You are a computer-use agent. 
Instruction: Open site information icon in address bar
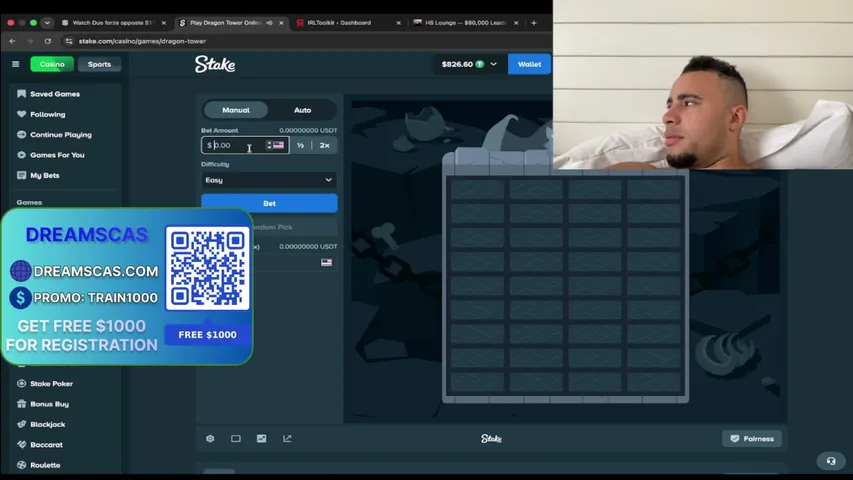[69, 41]
